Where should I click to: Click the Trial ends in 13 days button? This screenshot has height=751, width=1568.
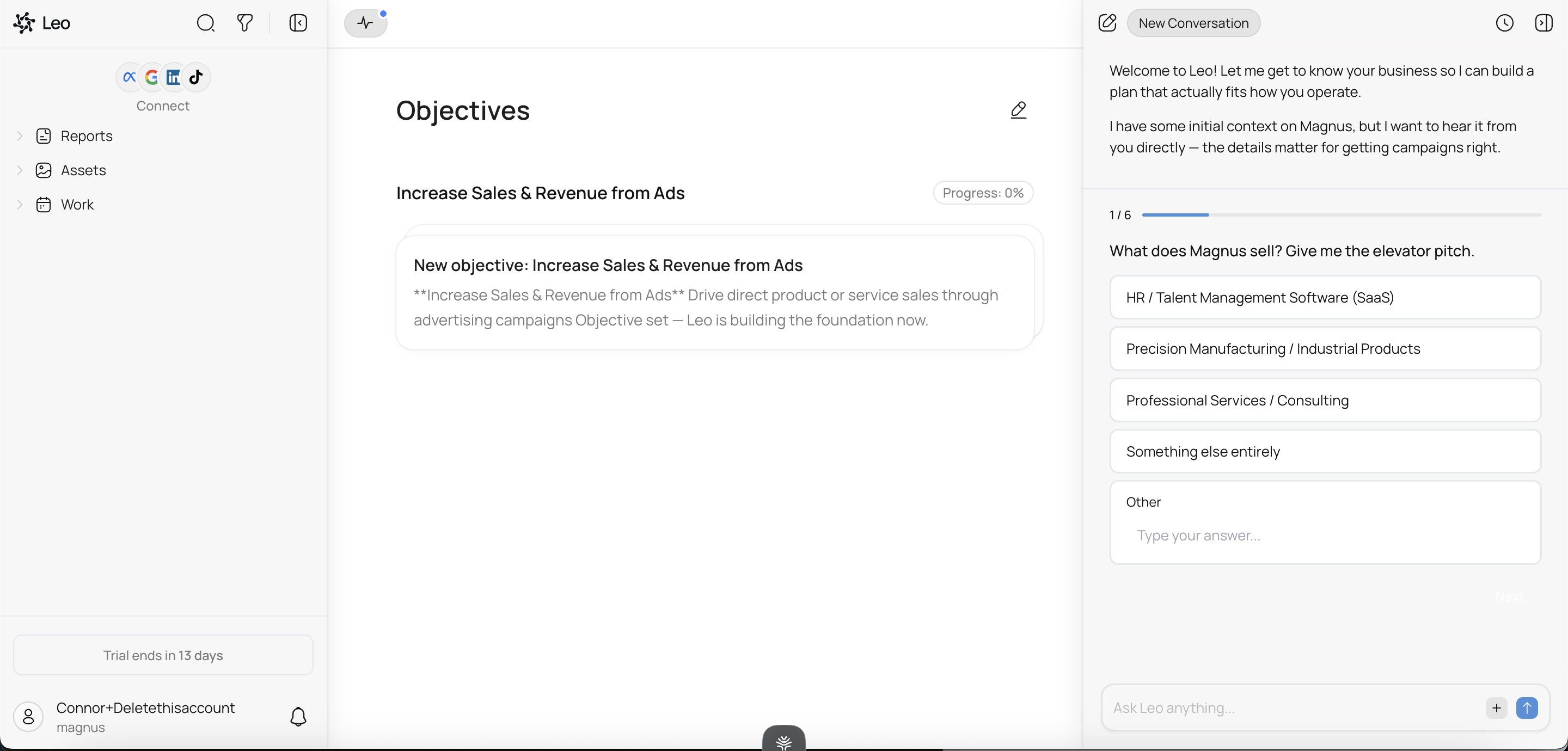[163, 655]
